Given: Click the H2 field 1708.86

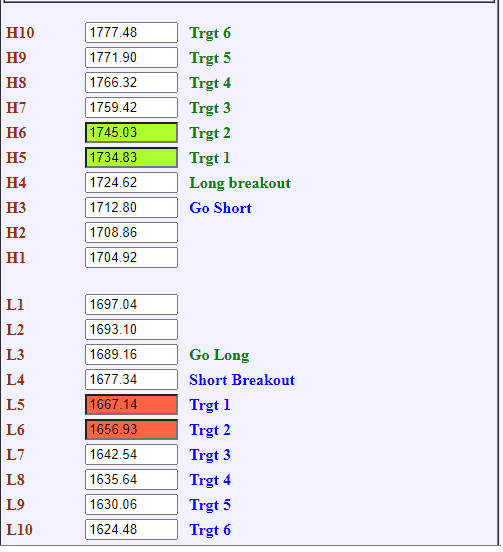Looking at the screenshot, I should click(131, 233).
